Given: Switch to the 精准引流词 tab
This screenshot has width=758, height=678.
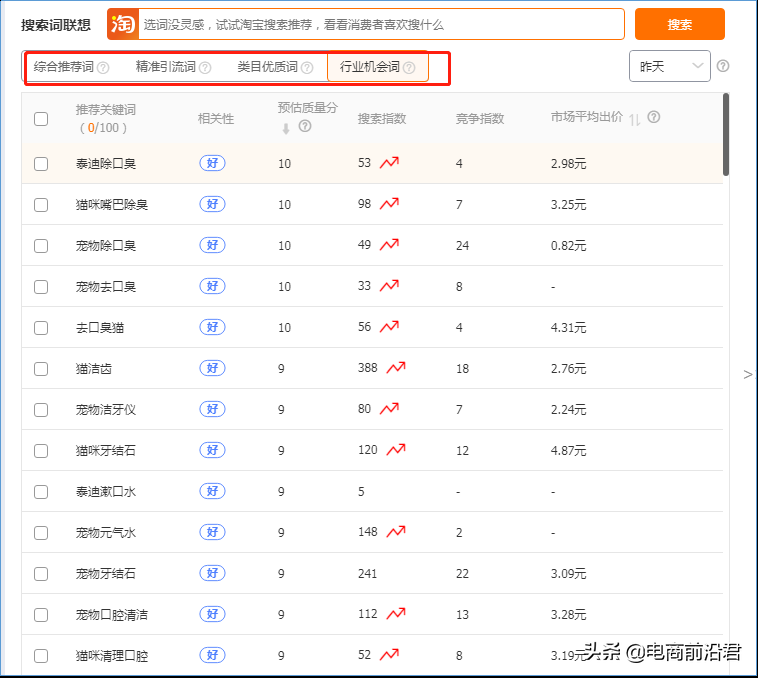Looking at the screenshot, I should tap(166, 67).
